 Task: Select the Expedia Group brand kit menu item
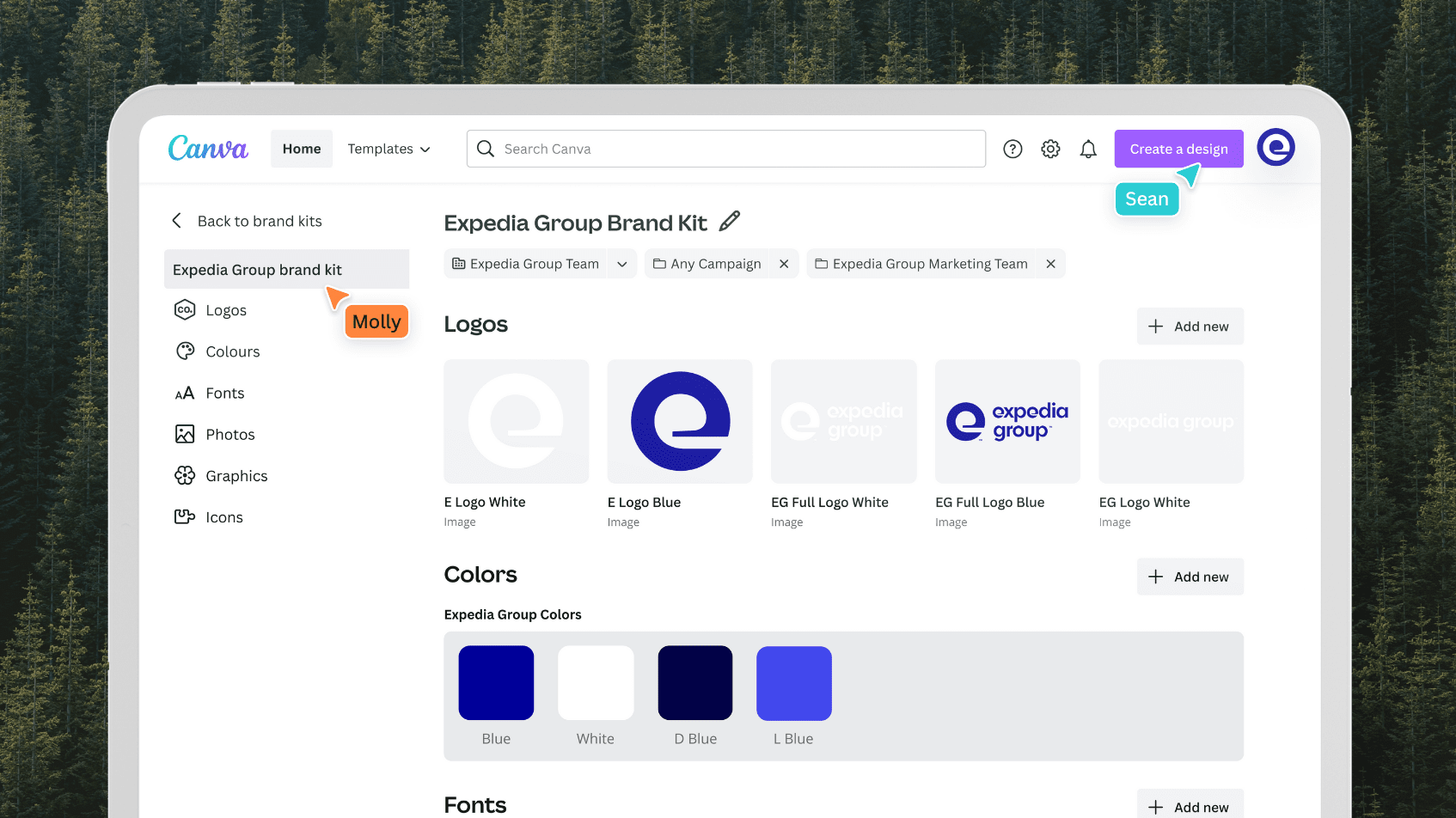(x=258, y=269)
